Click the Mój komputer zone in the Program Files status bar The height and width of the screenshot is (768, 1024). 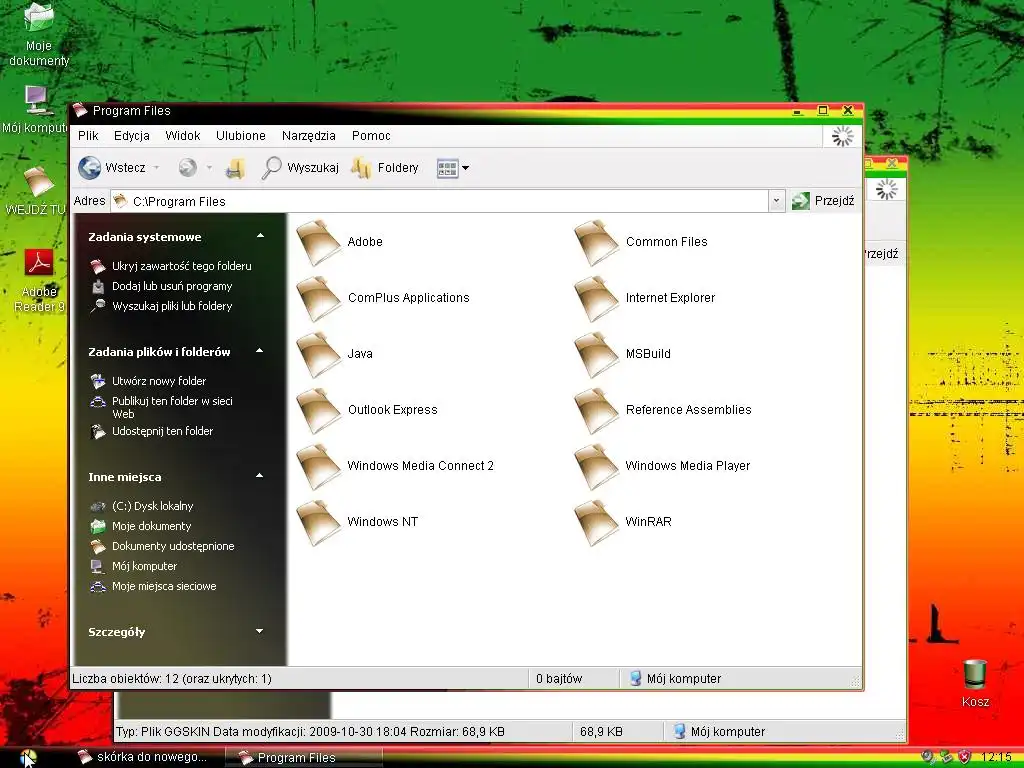coord(675,679)
